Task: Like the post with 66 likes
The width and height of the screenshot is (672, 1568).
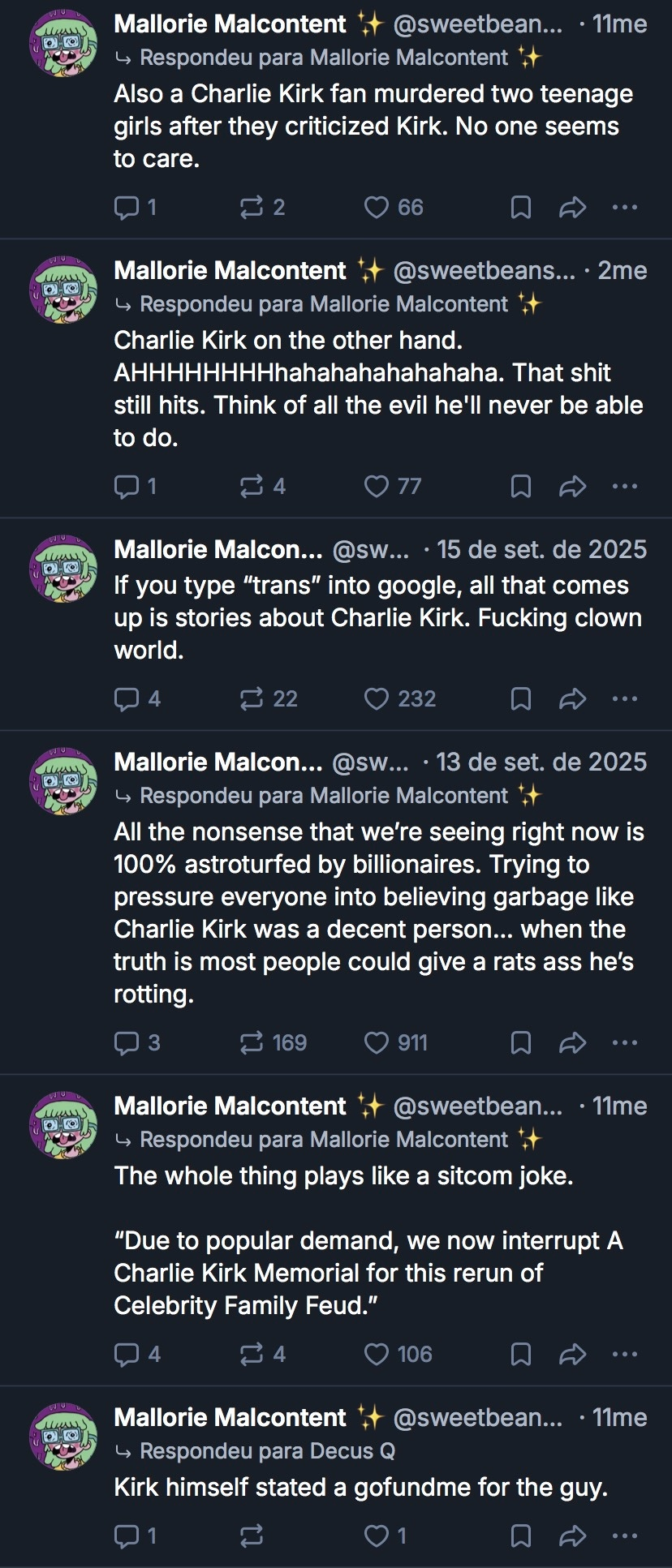Action: 394,208
